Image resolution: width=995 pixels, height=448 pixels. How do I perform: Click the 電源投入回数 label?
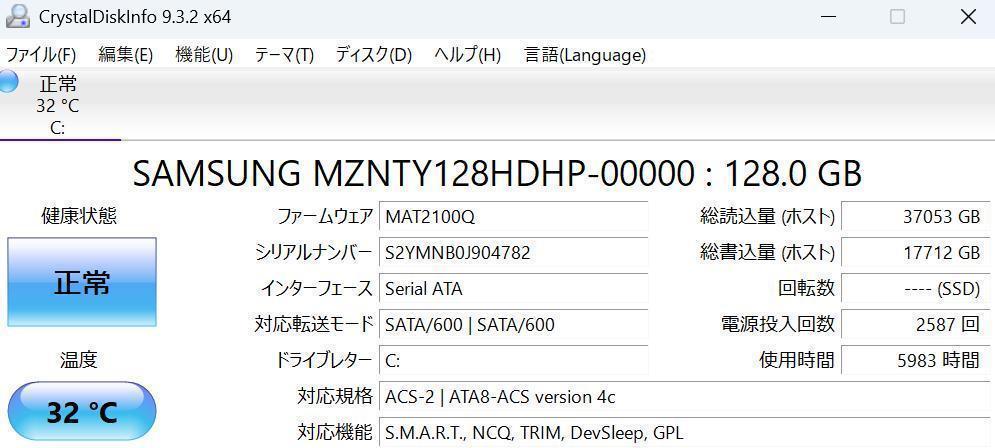pos(777,325)
